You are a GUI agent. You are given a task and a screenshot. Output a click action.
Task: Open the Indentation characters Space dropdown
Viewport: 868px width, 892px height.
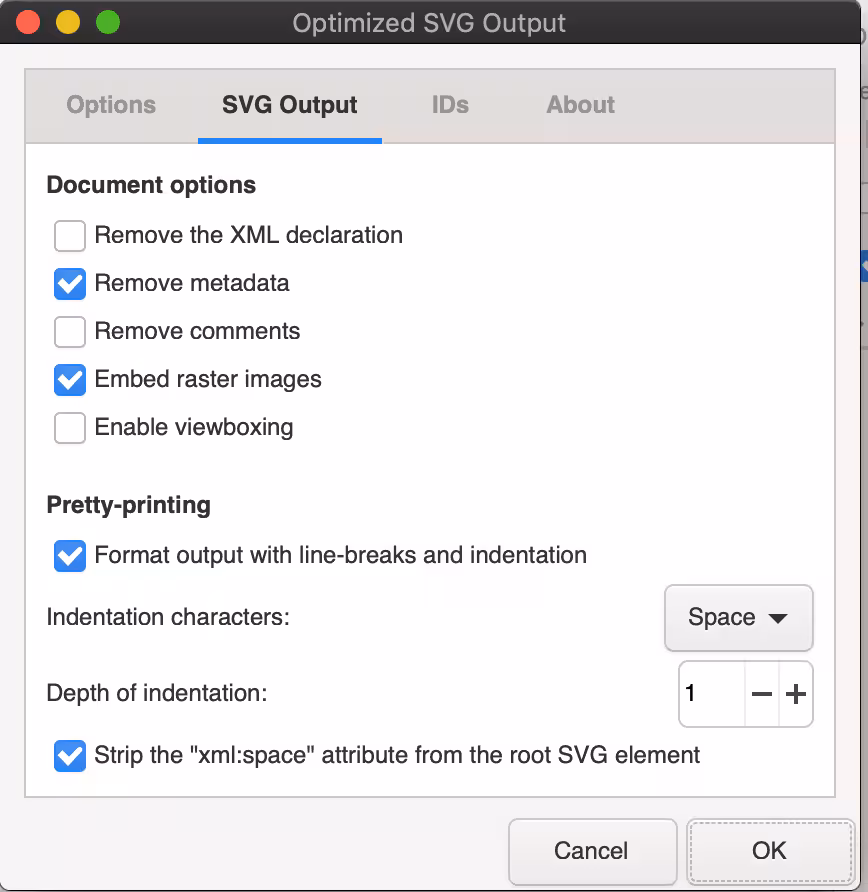[738, 618]
